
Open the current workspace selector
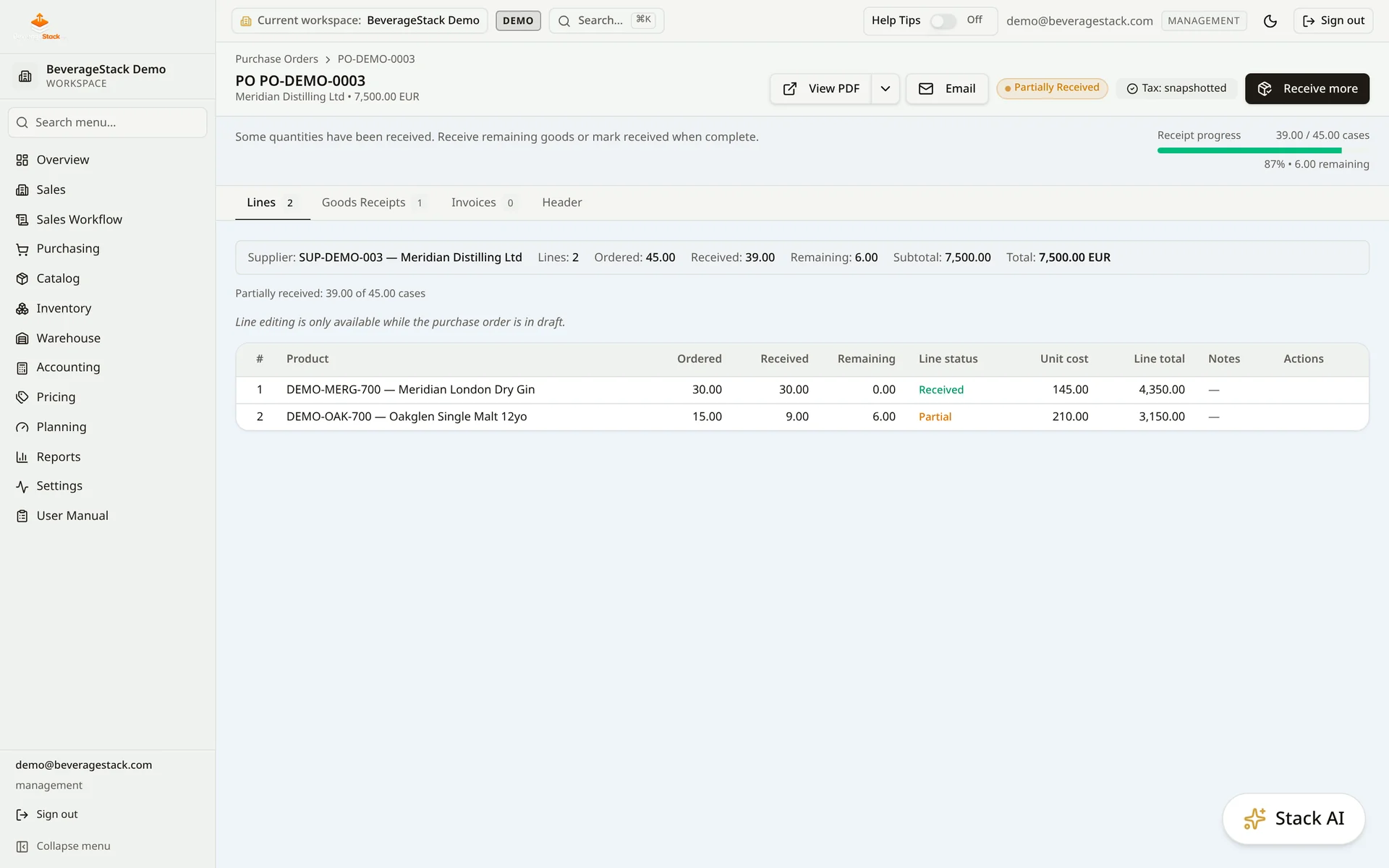360,20
